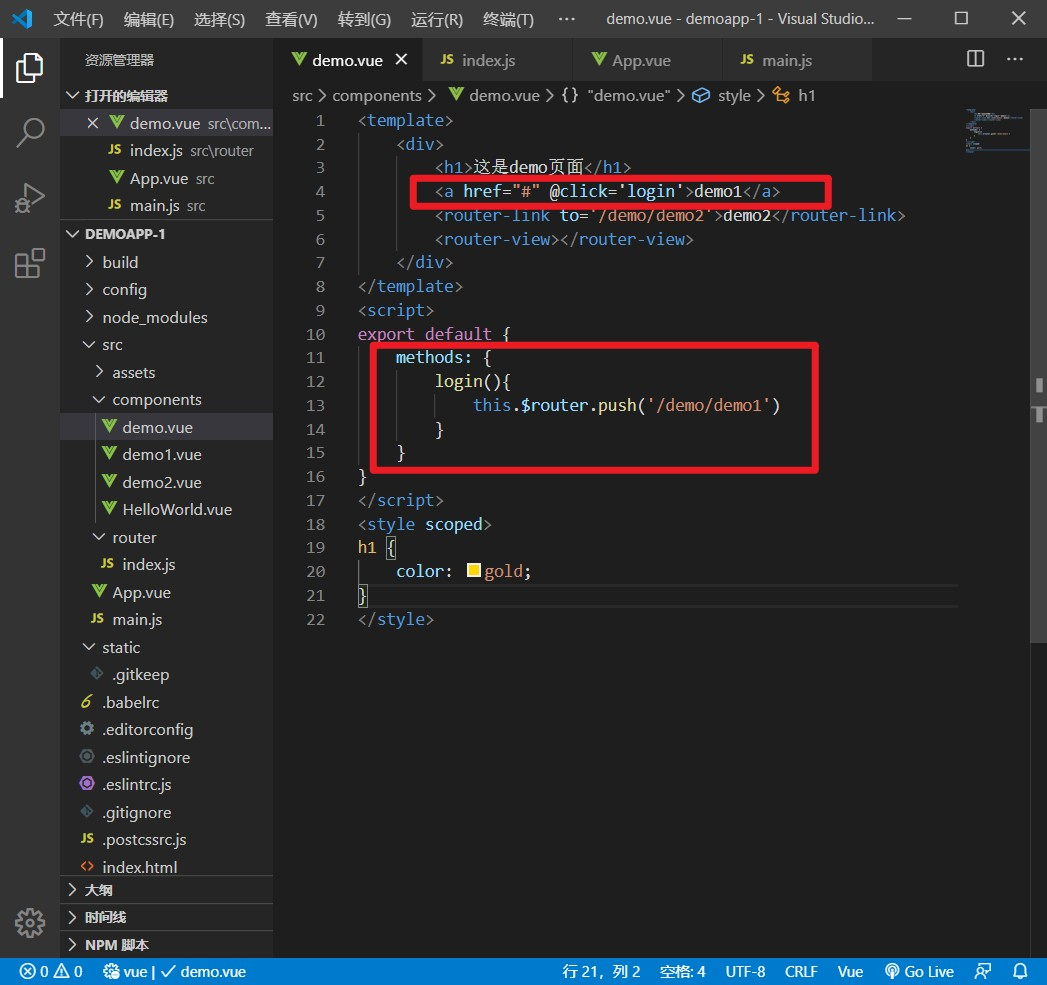
Task: Click the Vue language mode indicator
Action: click(850, 971)
